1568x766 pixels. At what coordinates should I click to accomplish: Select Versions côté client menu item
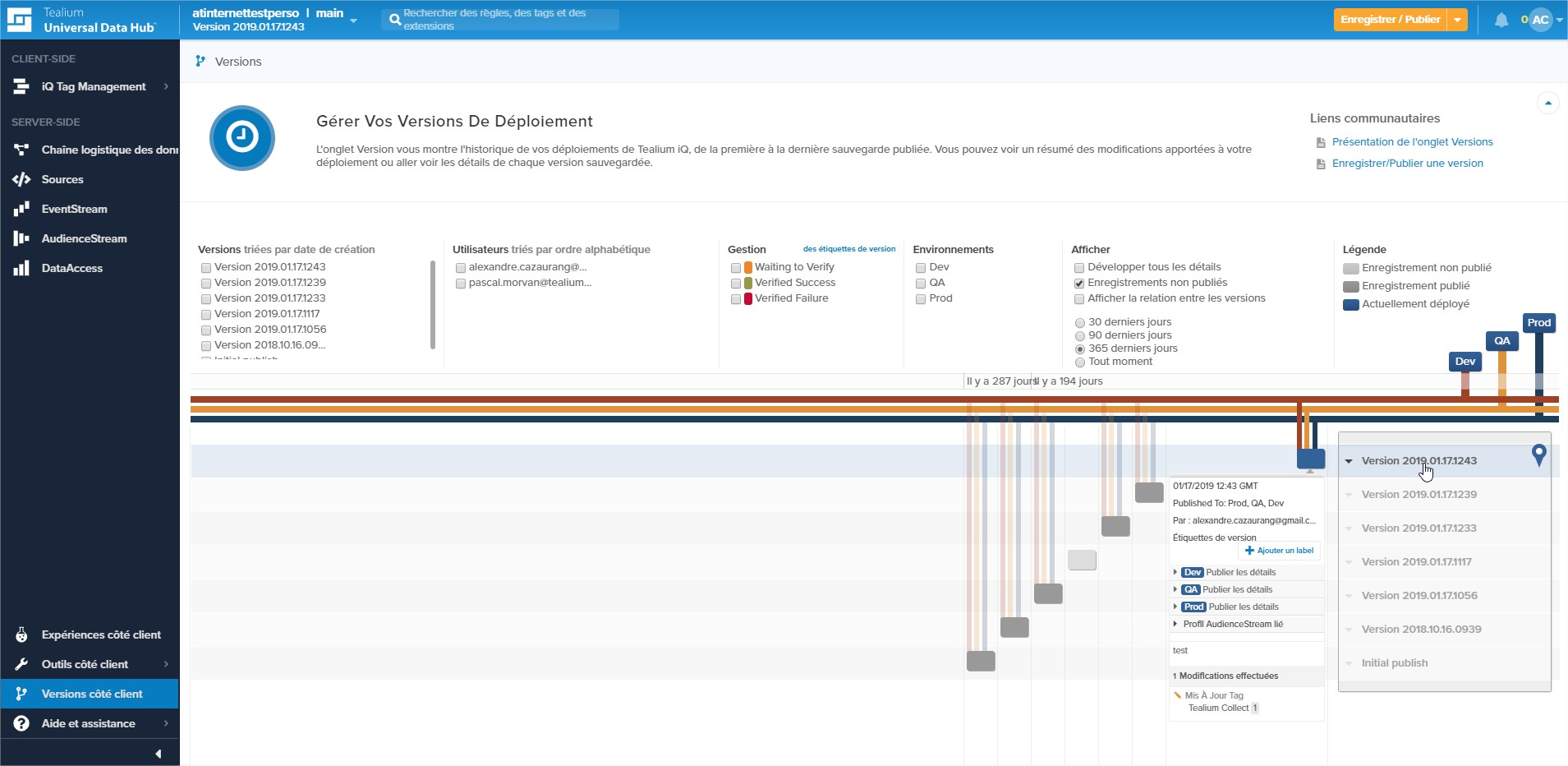[x=92, y=694]
